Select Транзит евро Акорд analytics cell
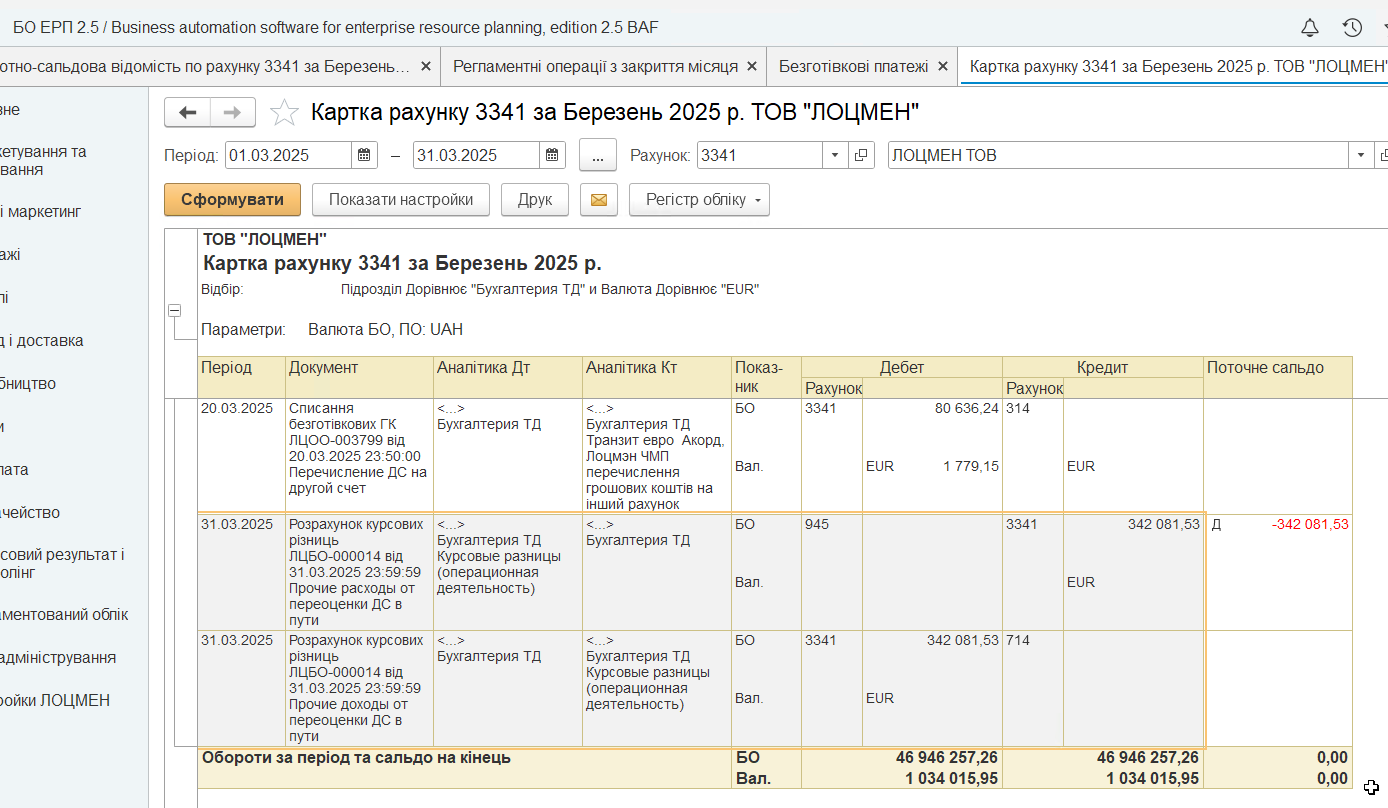Image resolution: width=1388 pixels, height=808 pixels. pos(656,456)
